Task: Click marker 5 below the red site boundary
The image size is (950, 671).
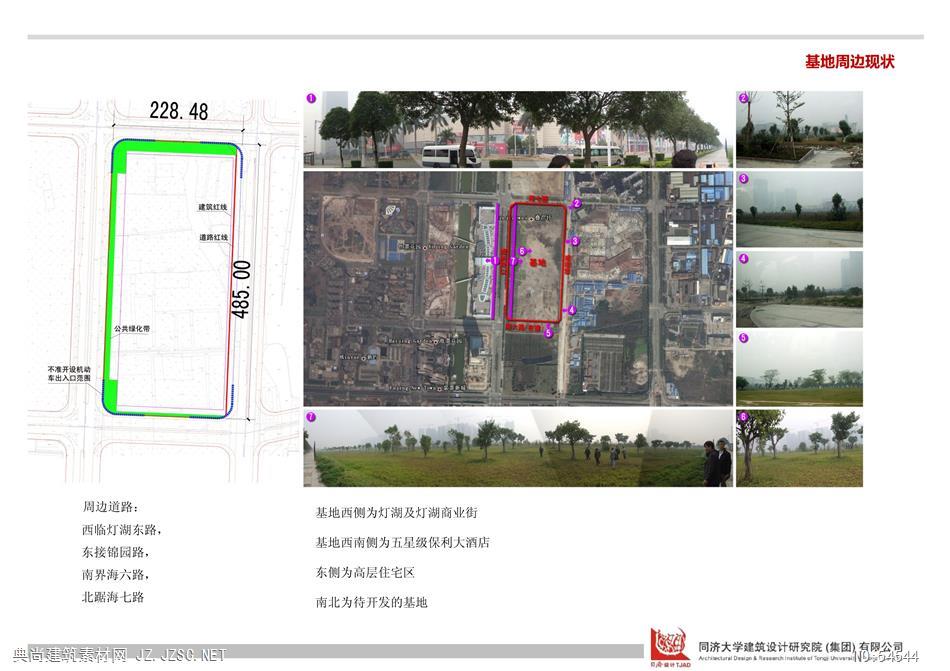Action: click(x=549, y=334)
